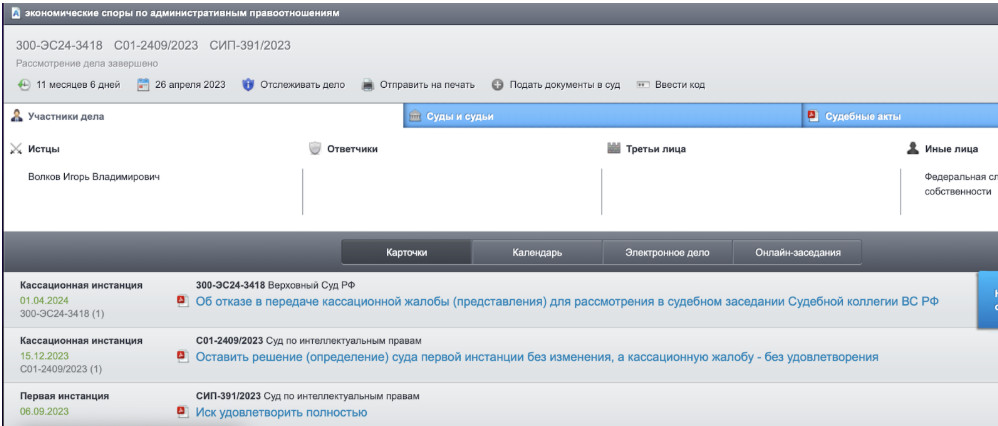
Task: Open PDF icon for Об отказе в передаче жалобы
Action: click(x=183, y=301)
